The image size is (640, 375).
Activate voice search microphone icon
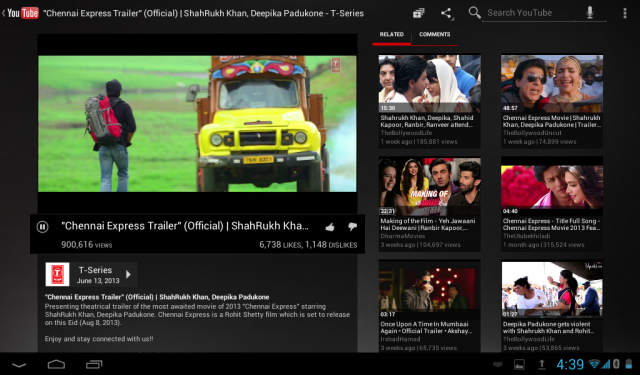(x=590, y=13)
